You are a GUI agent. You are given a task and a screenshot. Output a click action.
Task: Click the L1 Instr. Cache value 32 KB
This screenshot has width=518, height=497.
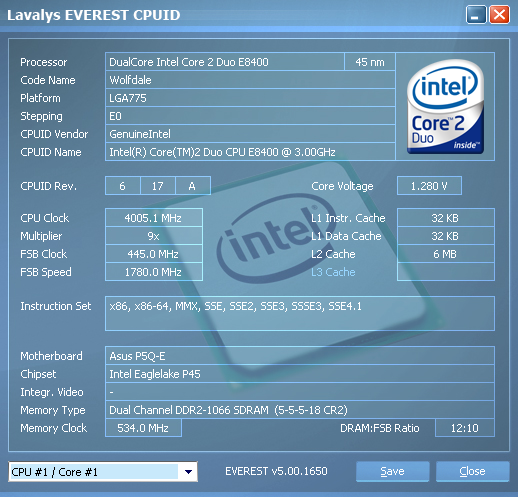[x=446, y=218]
